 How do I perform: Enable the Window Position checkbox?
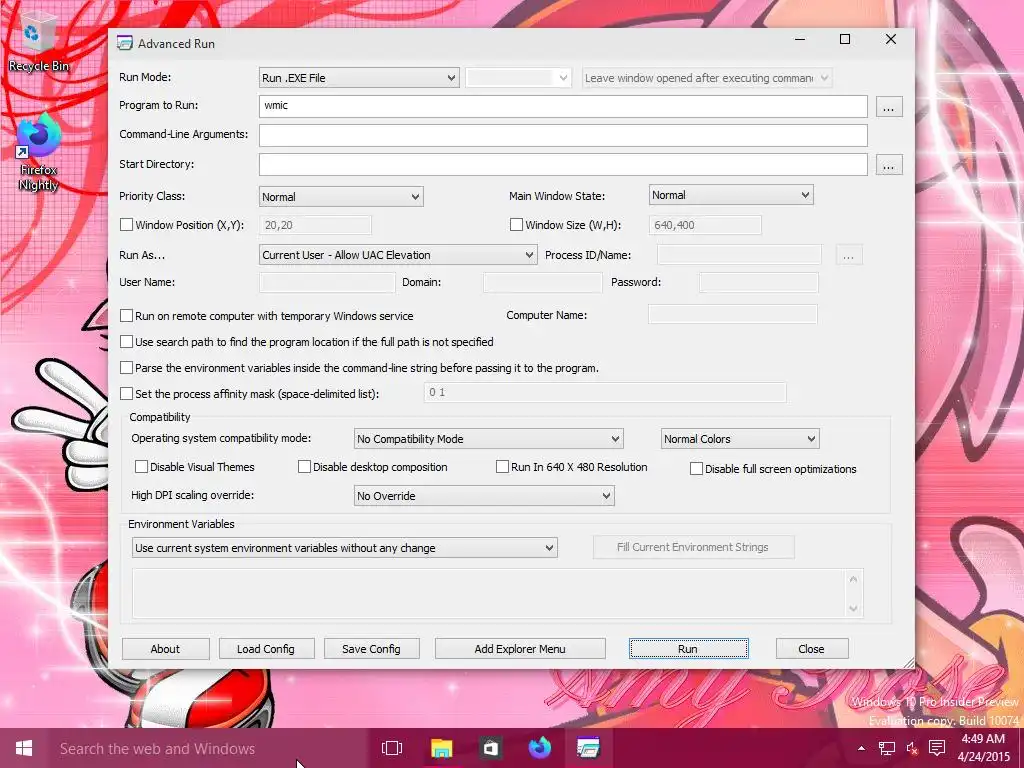coord(127,225)
